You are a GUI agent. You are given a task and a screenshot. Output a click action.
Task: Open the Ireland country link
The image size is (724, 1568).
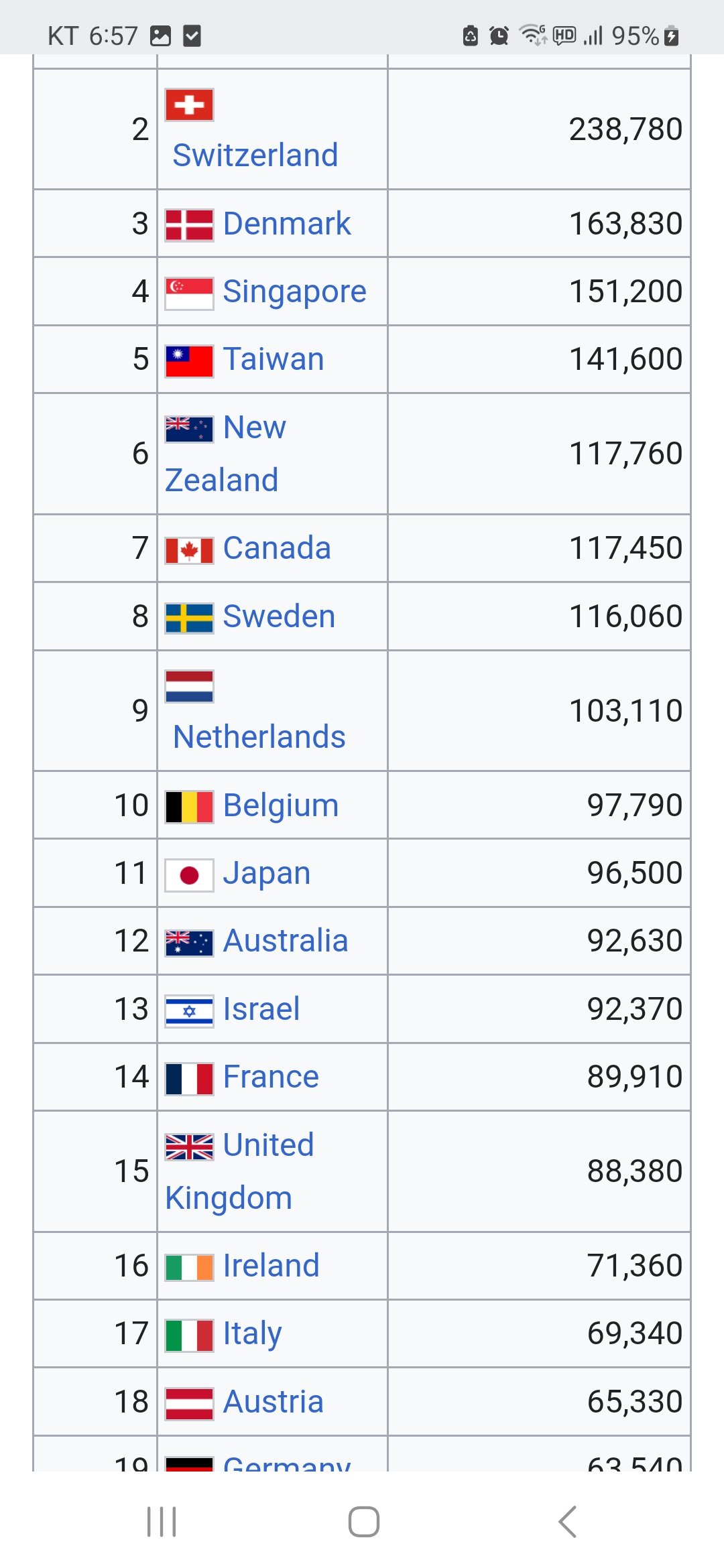(x=271, y=1266)
